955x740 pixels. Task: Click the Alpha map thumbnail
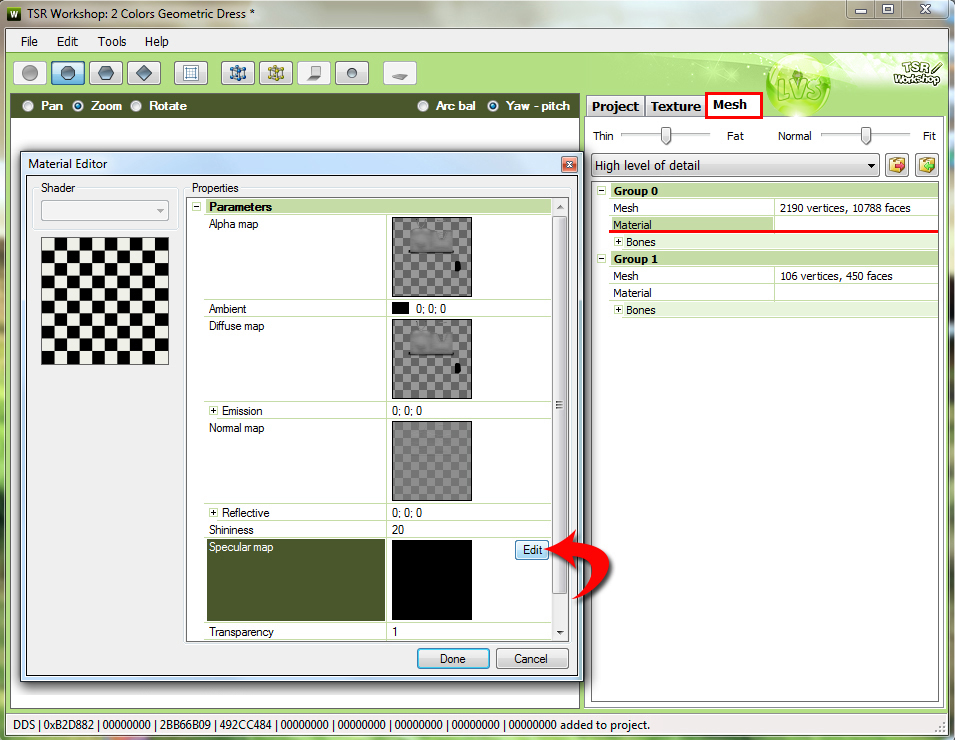click(432, 257)
